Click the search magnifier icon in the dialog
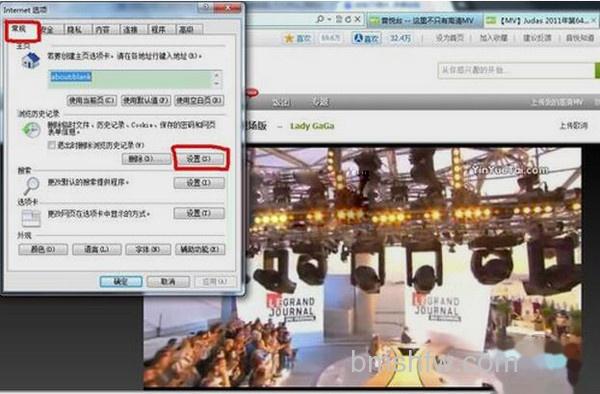The height and width of the screenshot is (394, 600). [x=31, y=186]
